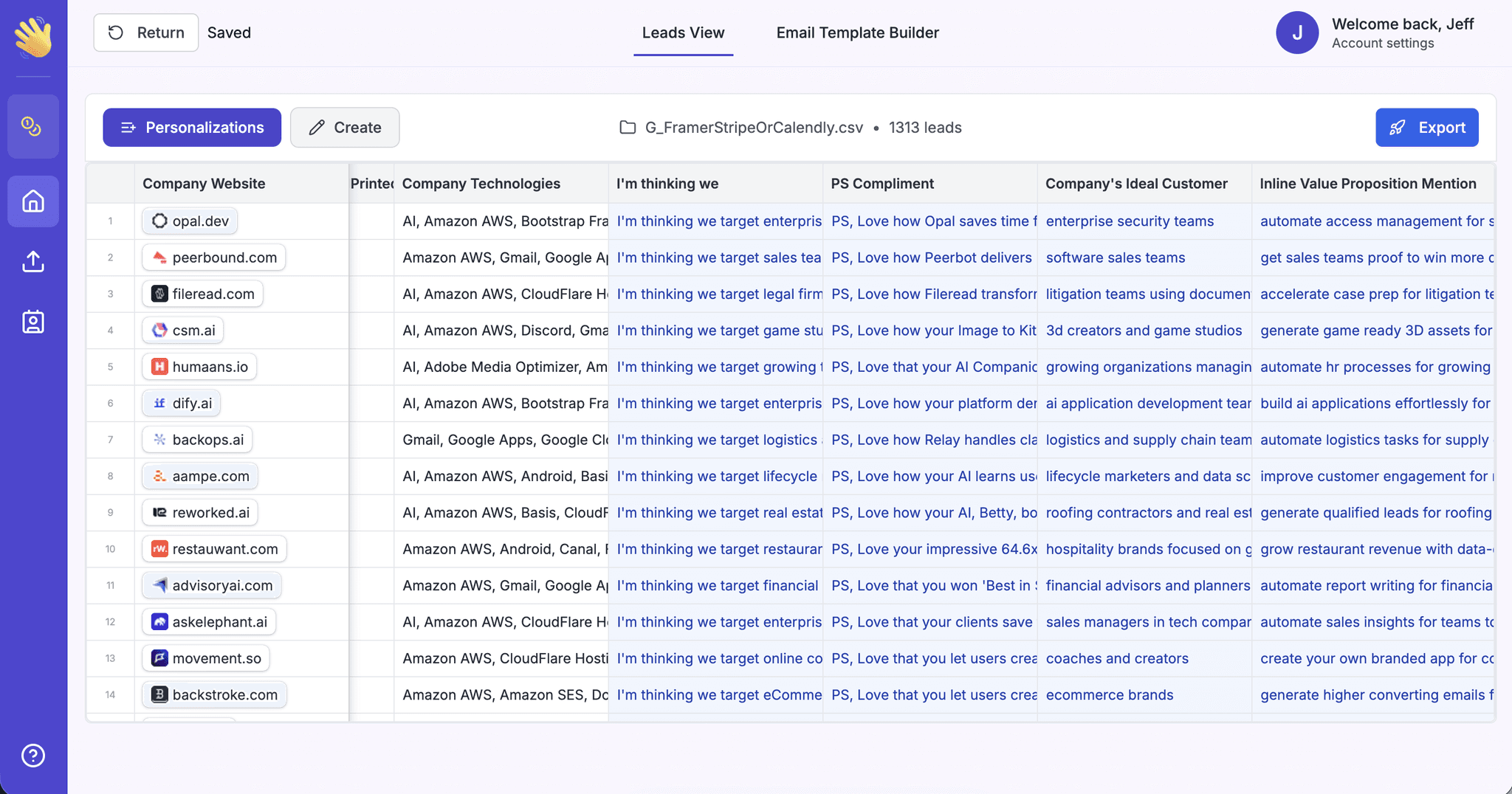The width and height of the screenshot is (1512, 794).
Task: Click the reworked.ai favicon
Action: (159, 512)
